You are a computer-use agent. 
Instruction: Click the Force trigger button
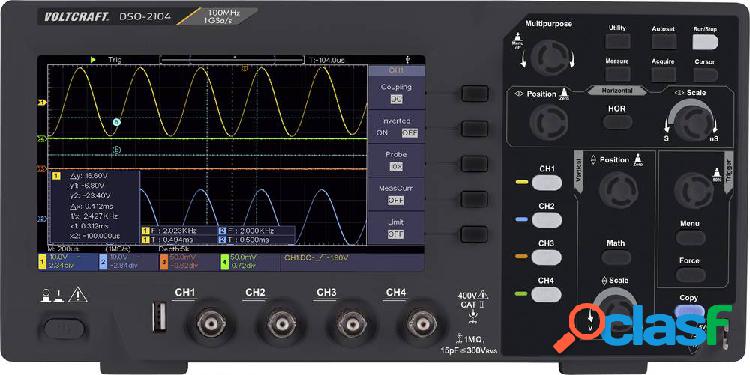[690, 275]
